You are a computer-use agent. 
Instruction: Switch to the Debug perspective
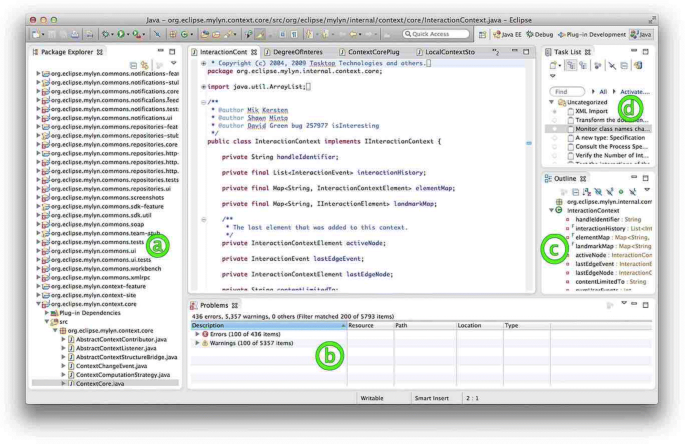pos(539,34)
